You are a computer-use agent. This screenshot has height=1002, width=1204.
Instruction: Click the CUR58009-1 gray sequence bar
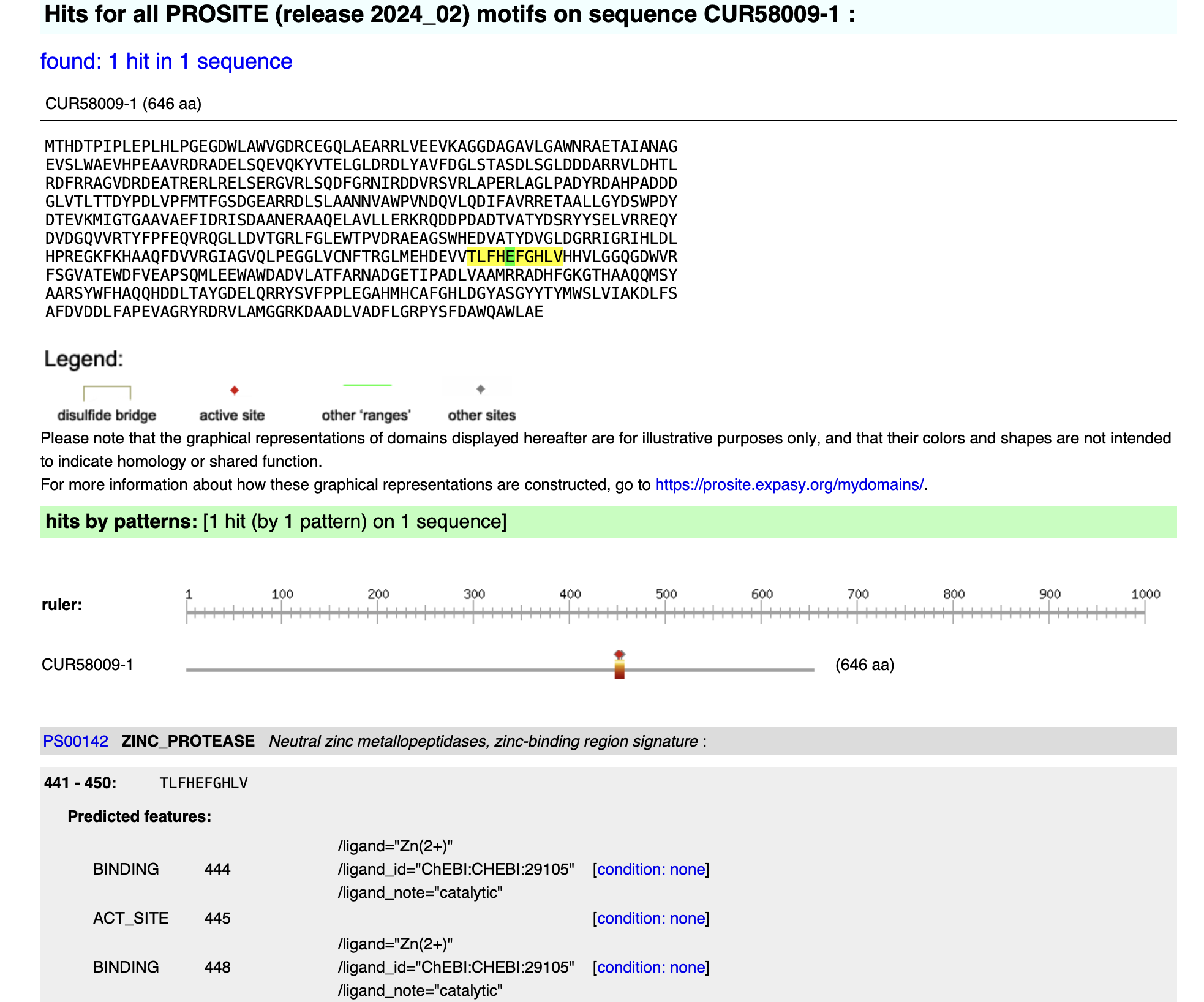[x=500, y=670]
